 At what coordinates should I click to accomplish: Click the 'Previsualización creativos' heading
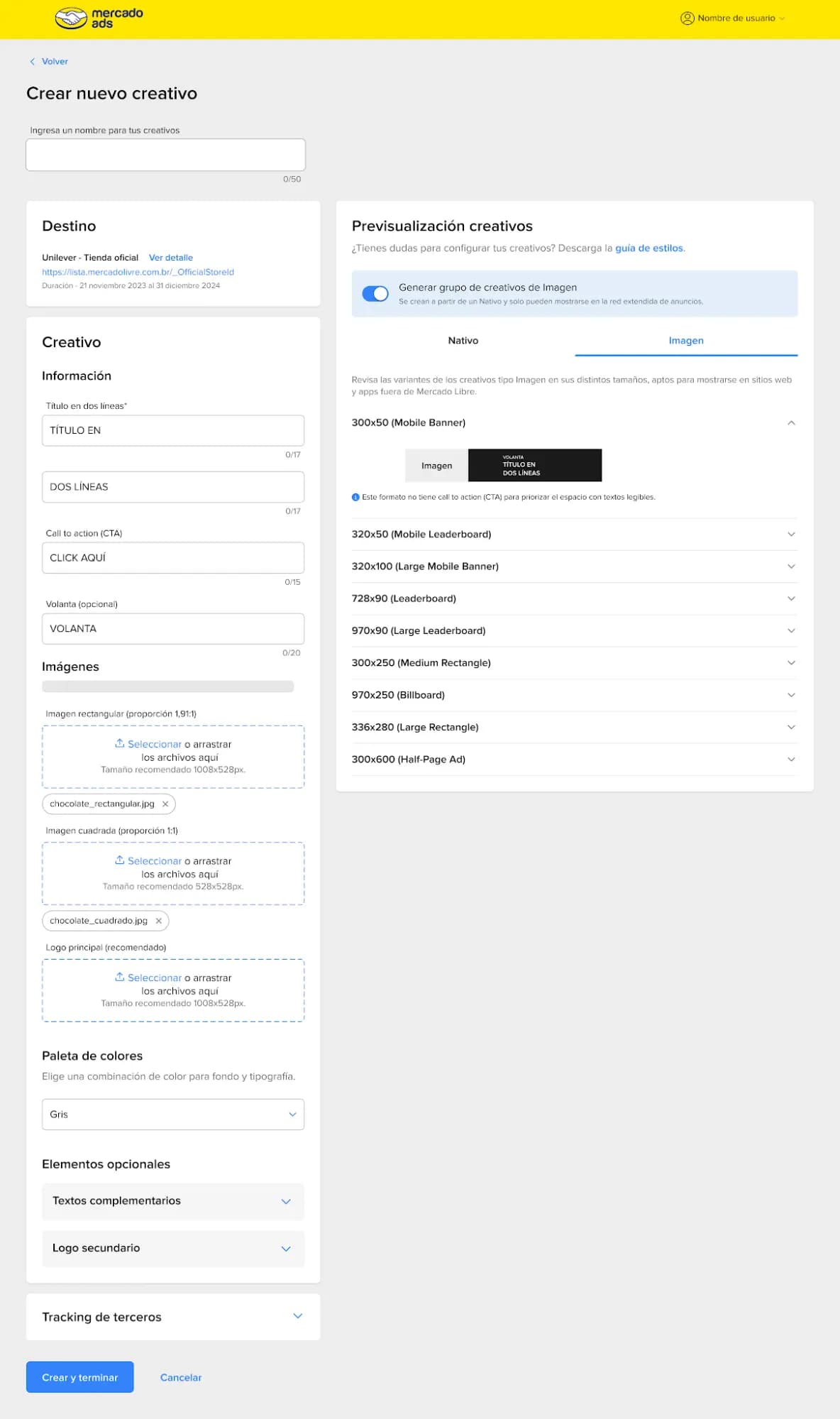[x=442, y=226]
